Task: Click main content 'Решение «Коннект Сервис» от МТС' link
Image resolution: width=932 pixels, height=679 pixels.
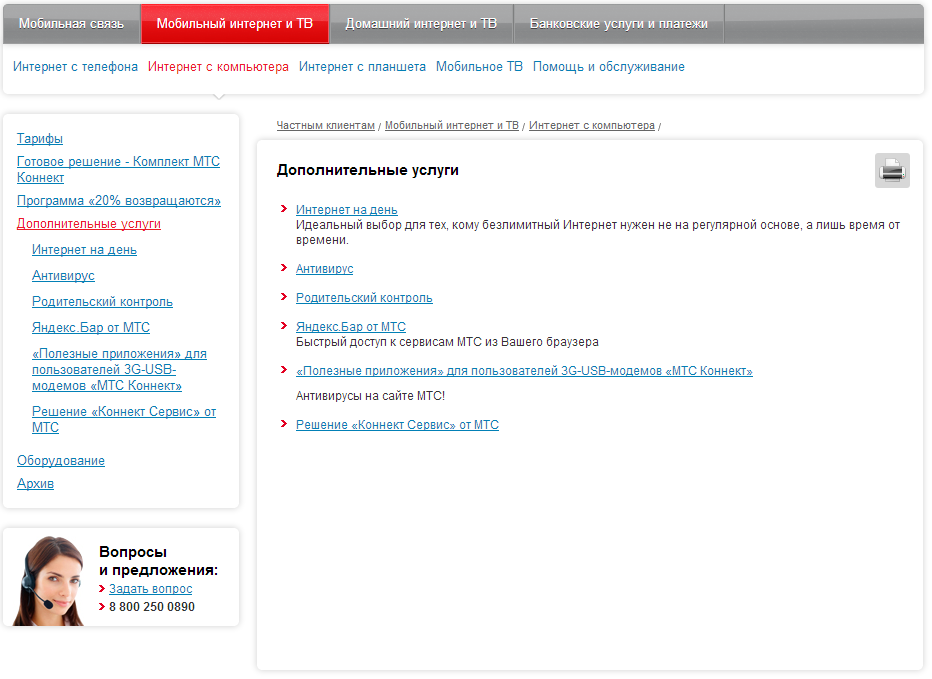Action: [398, 425]
